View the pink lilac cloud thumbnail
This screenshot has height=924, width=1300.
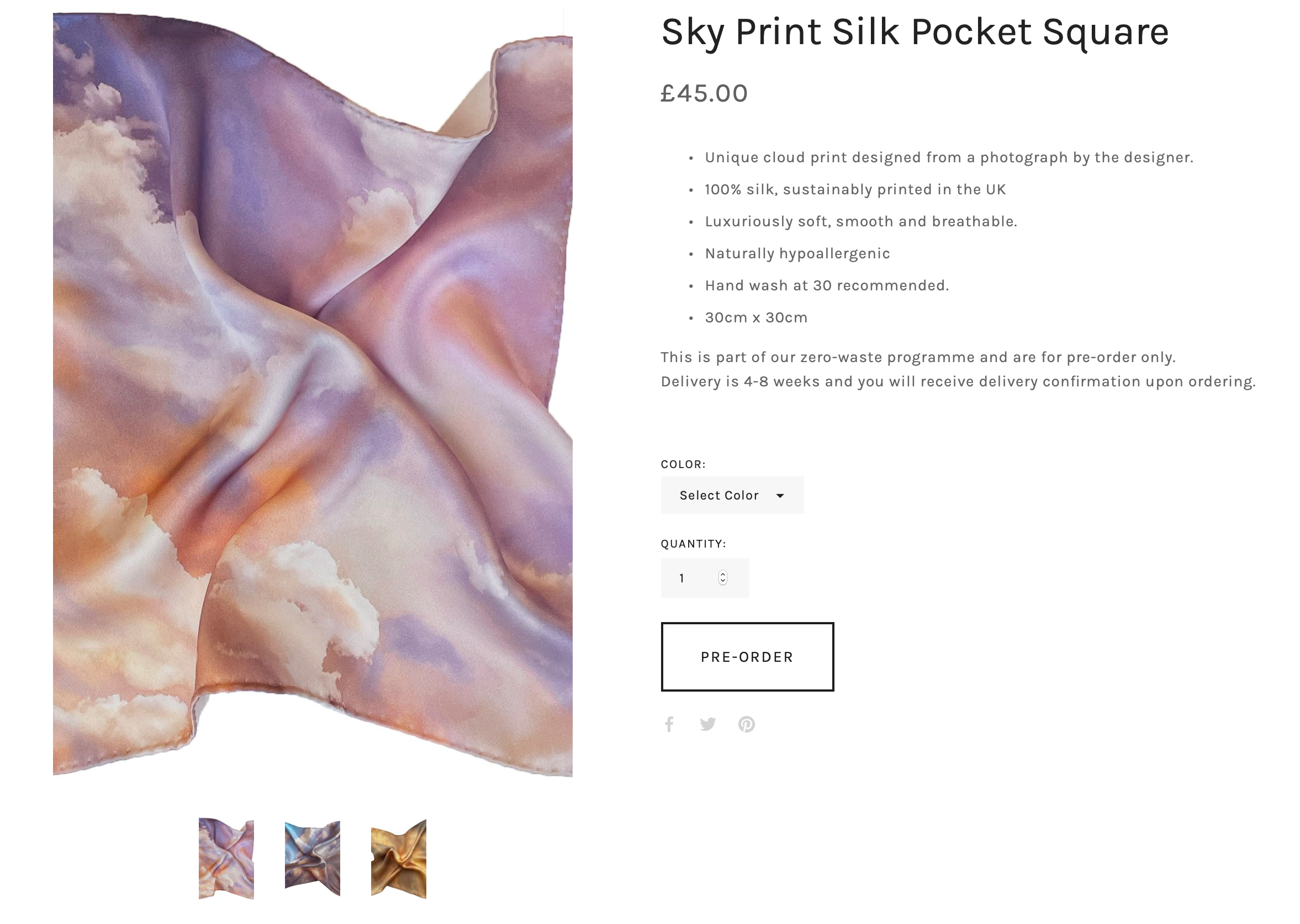tap(226, 858)
